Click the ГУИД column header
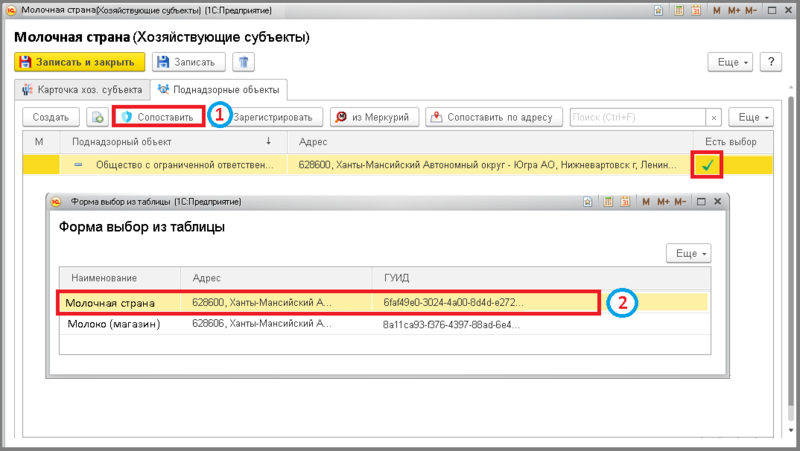The height and width of the screenshot is (451, 800). click(541, 278)
